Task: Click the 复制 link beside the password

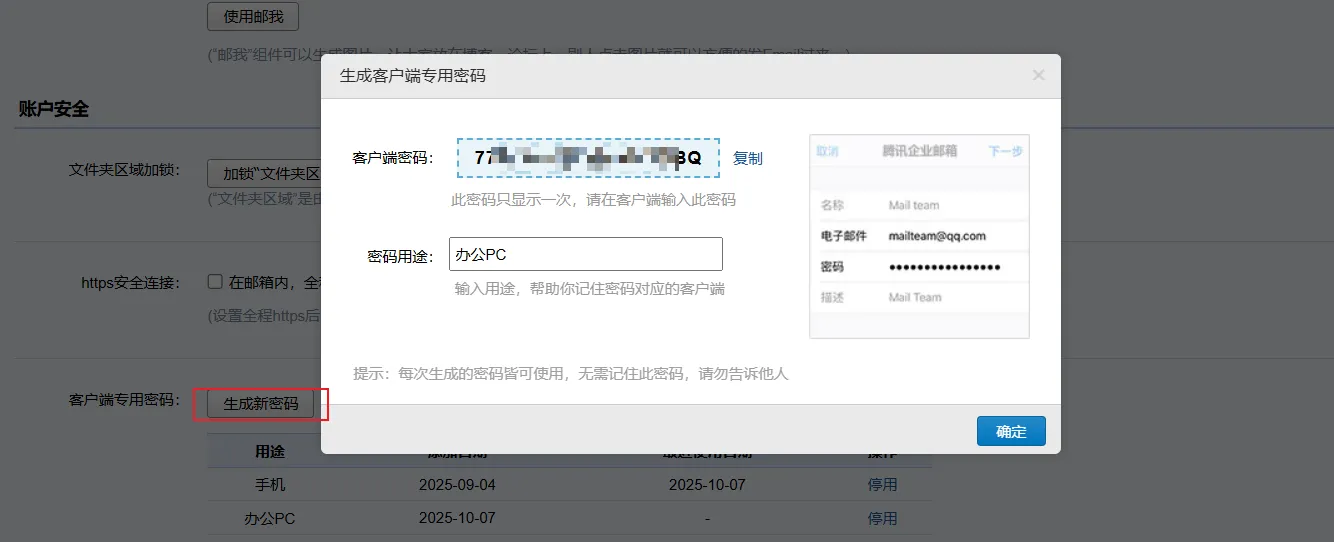Action: tap(747, 158)
